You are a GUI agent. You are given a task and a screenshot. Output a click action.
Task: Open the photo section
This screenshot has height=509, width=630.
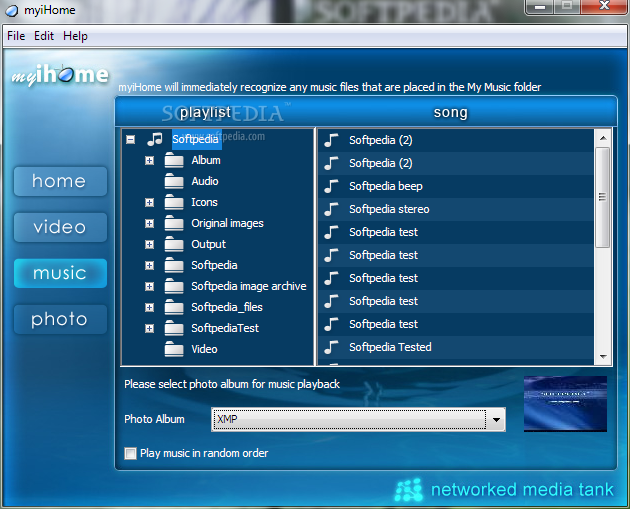coord(60,319)
